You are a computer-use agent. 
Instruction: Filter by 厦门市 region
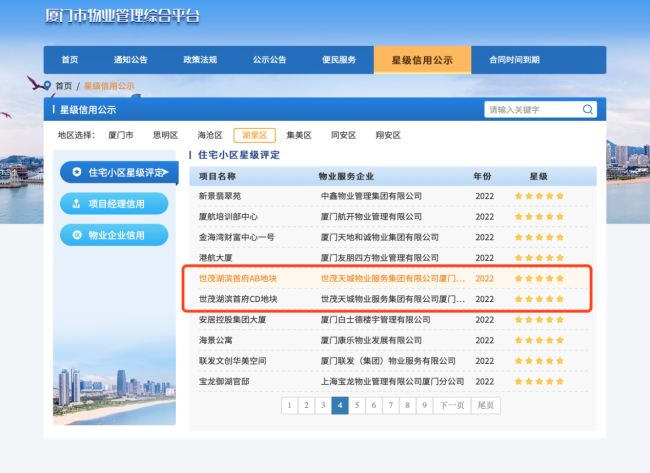121,135
